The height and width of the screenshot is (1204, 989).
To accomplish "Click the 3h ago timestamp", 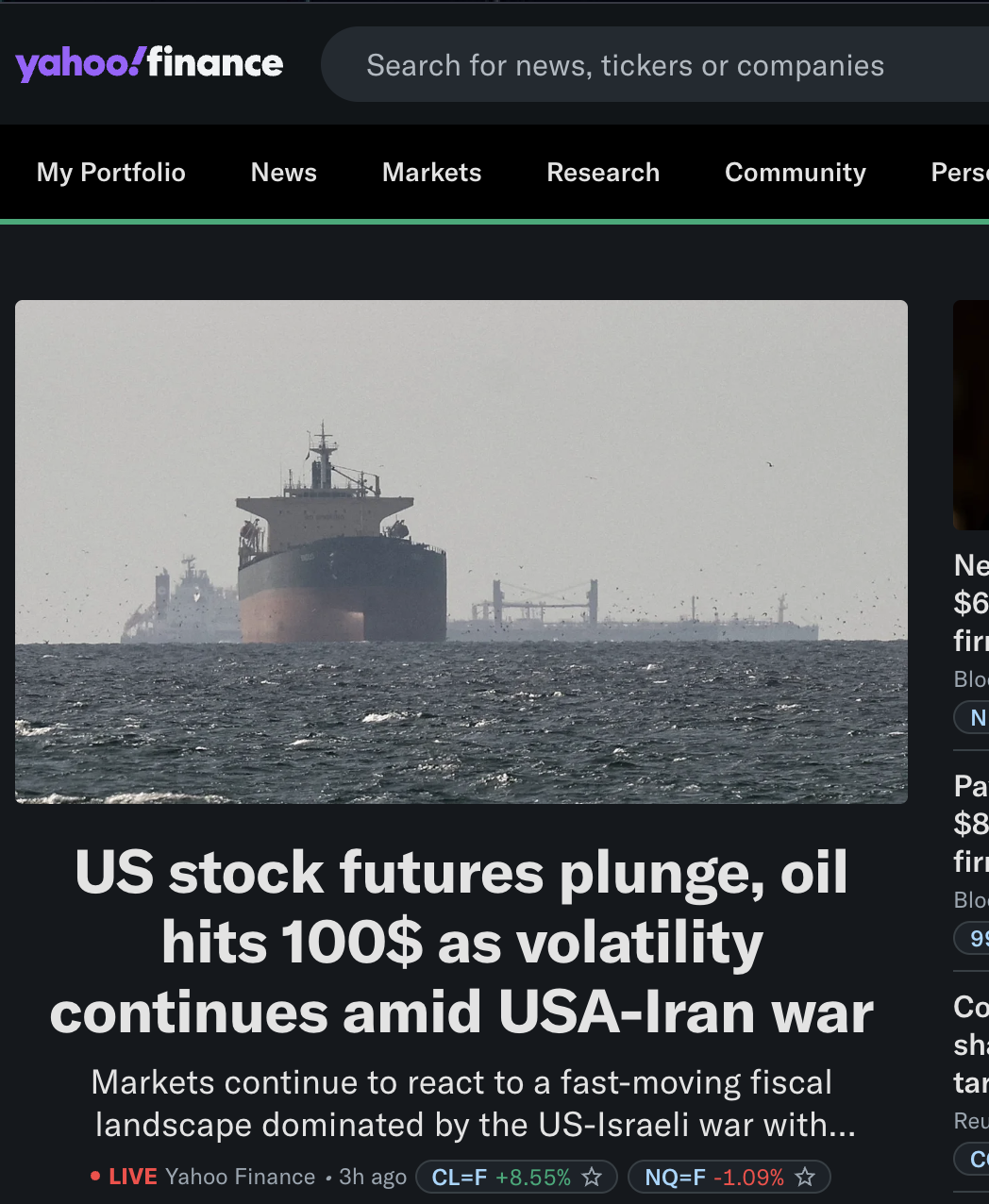I will [373, 1177].
